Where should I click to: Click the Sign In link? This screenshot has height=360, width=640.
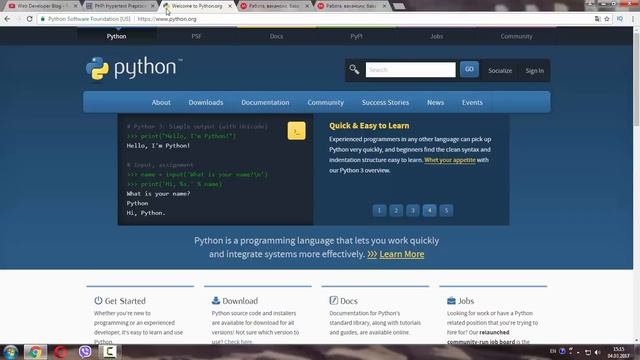pos(534,71)
